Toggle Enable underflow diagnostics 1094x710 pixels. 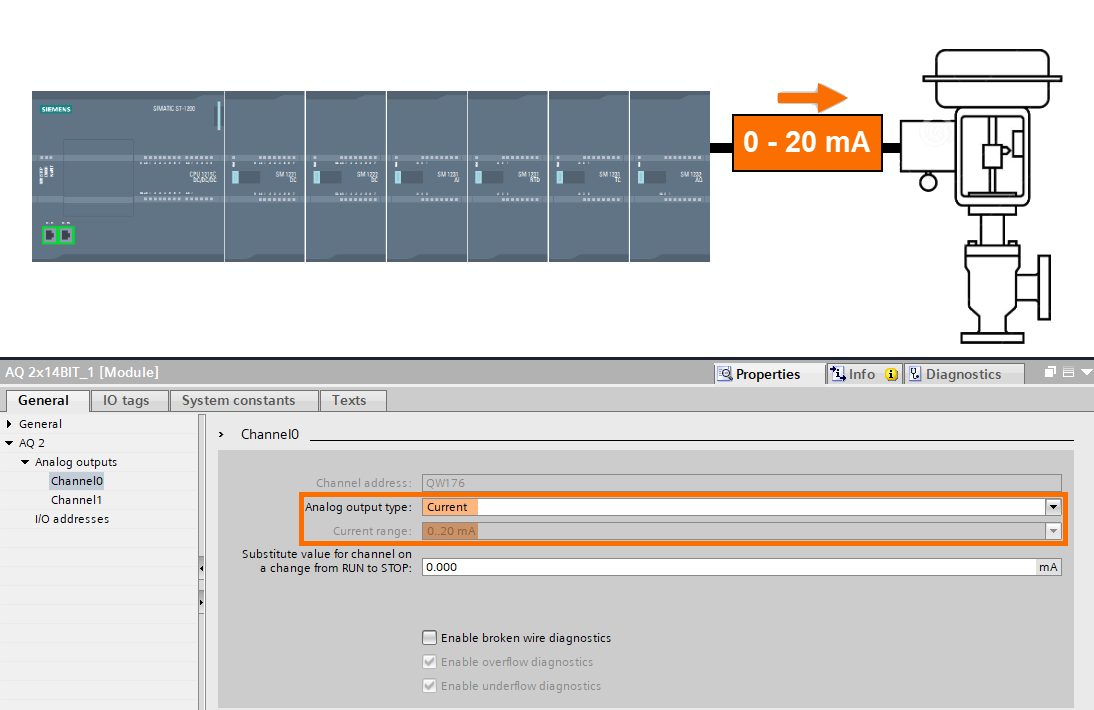[429, 686]
